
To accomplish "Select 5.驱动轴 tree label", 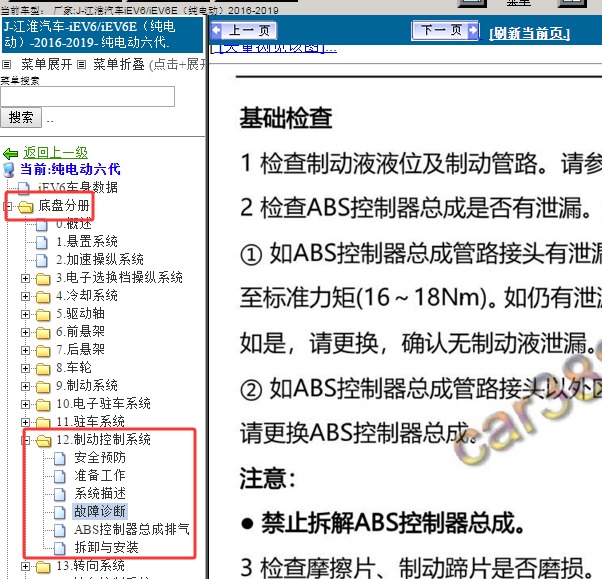I will [x=80, y=313].
